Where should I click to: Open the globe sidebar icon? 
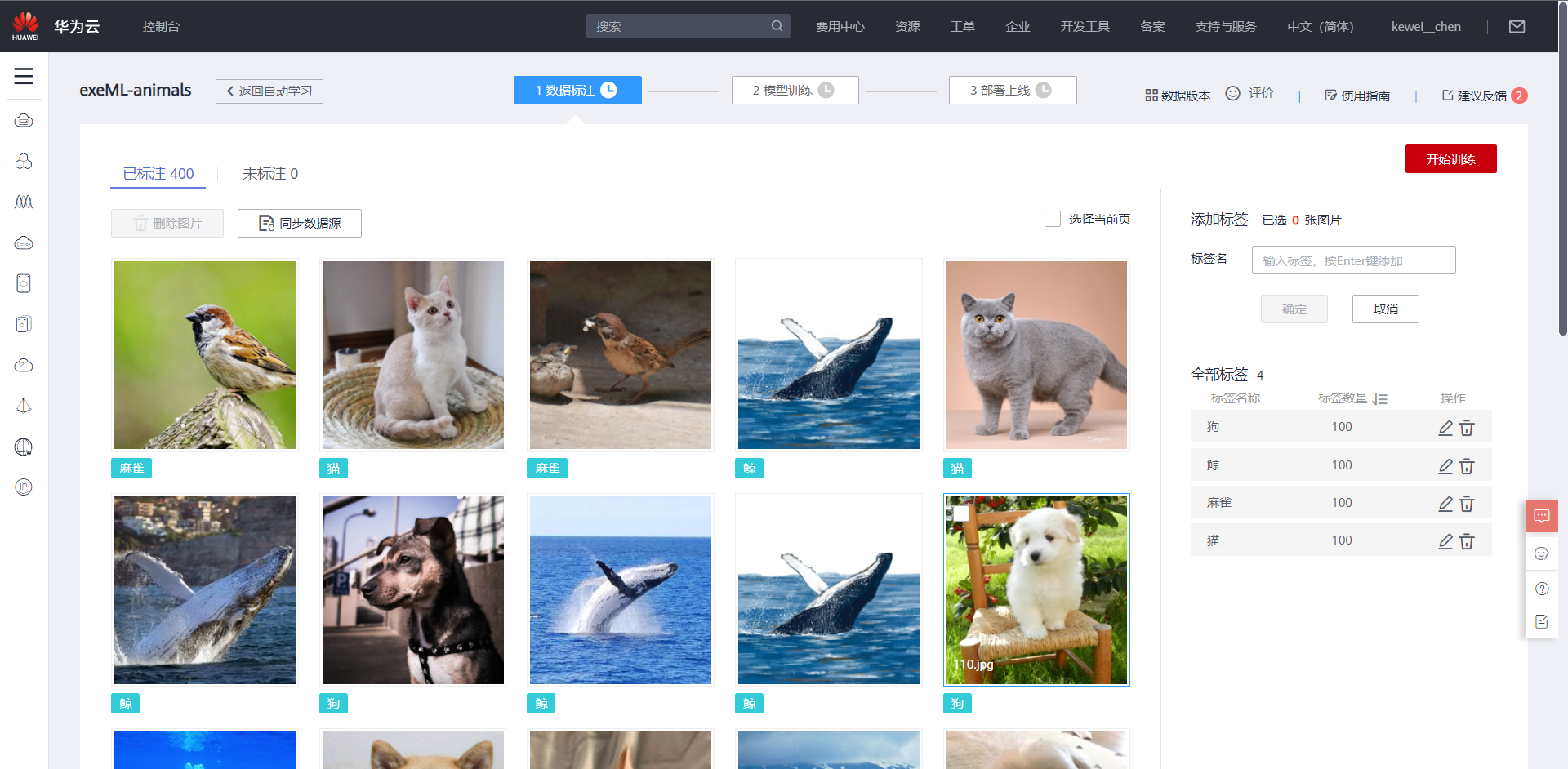click(24, 447)
